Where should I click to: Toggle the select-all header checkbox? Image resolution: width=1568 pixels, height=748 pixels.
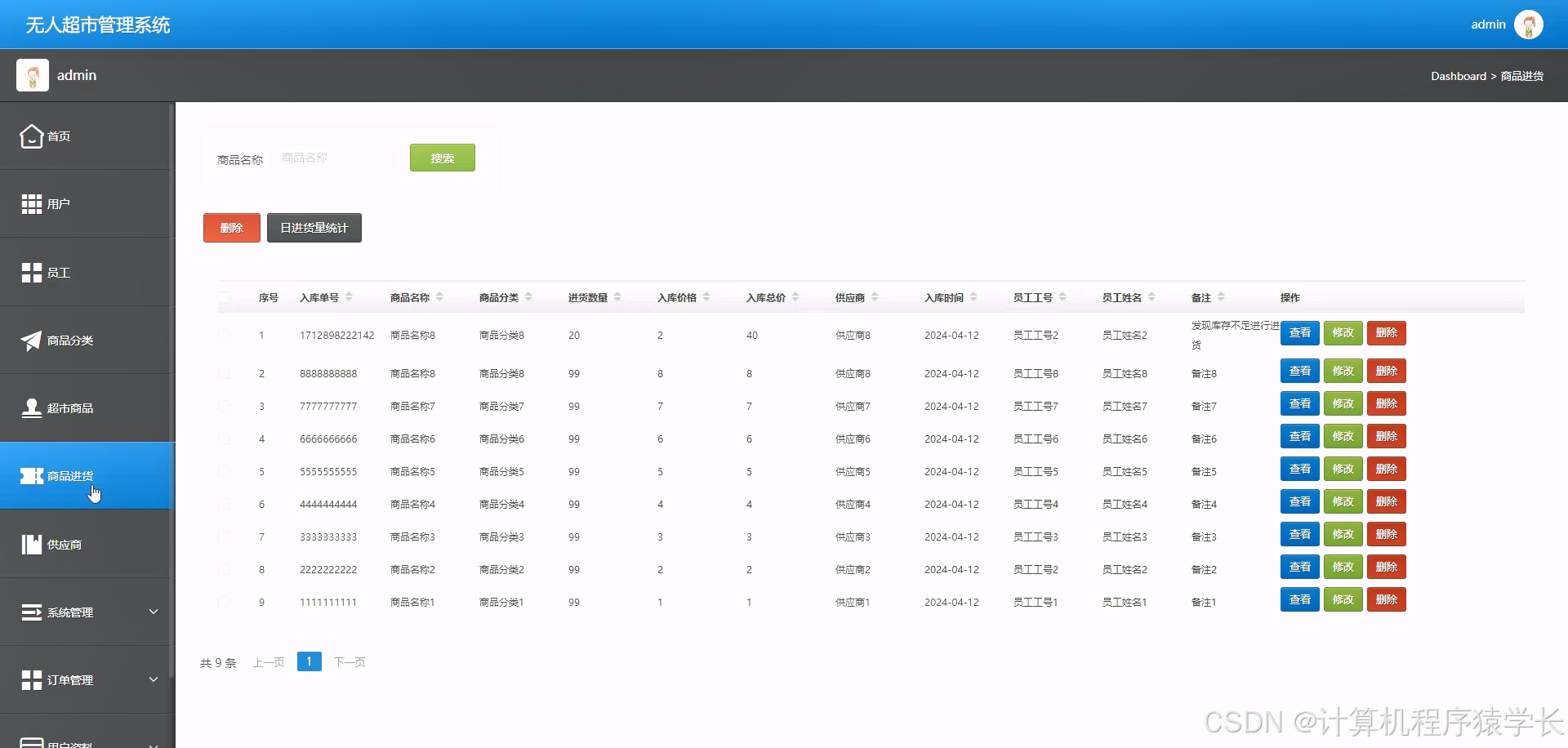(x=224, y=297)
